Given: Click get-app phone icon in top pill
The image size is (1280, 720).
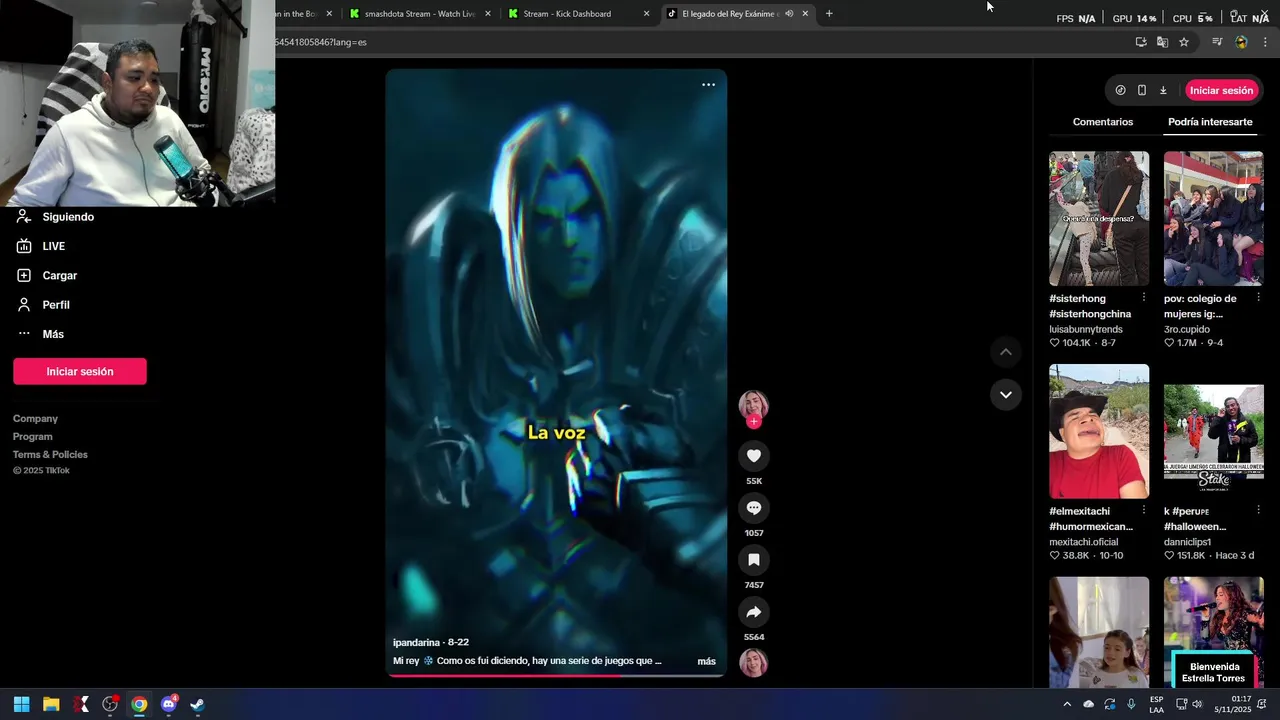Looking at the screenshot, I should 1142,90.
